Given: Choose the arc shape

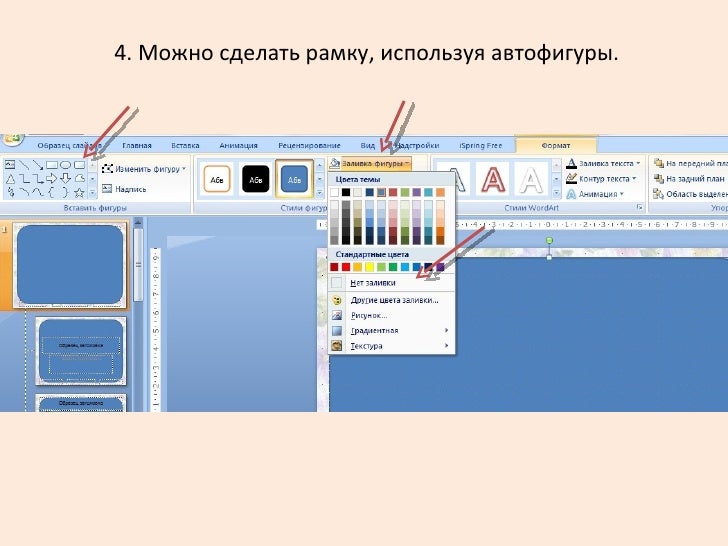Looking at the screenshot, I should coord(24,192).
